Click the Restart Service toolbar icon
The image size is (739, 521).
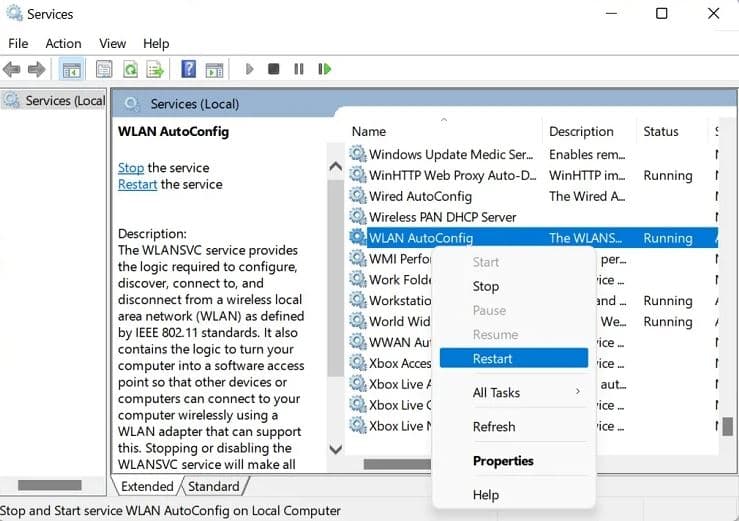[324, 69]
